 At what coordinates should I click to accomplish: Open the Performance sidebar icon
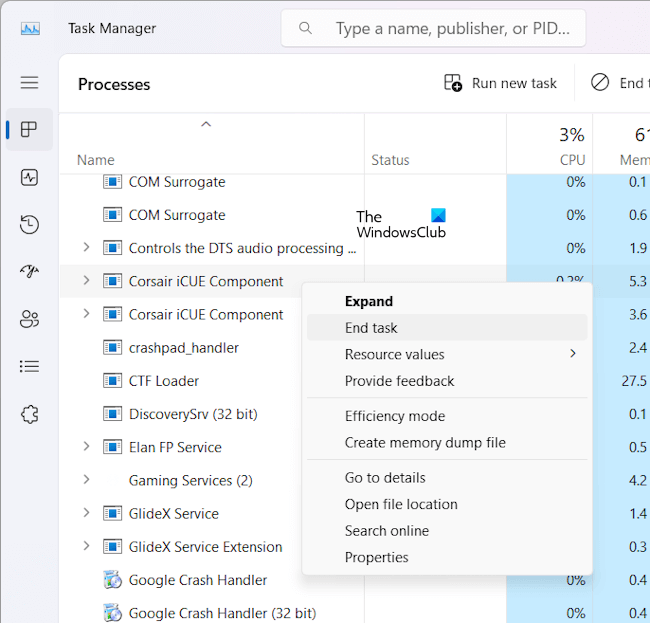click(x=29, y=177)
